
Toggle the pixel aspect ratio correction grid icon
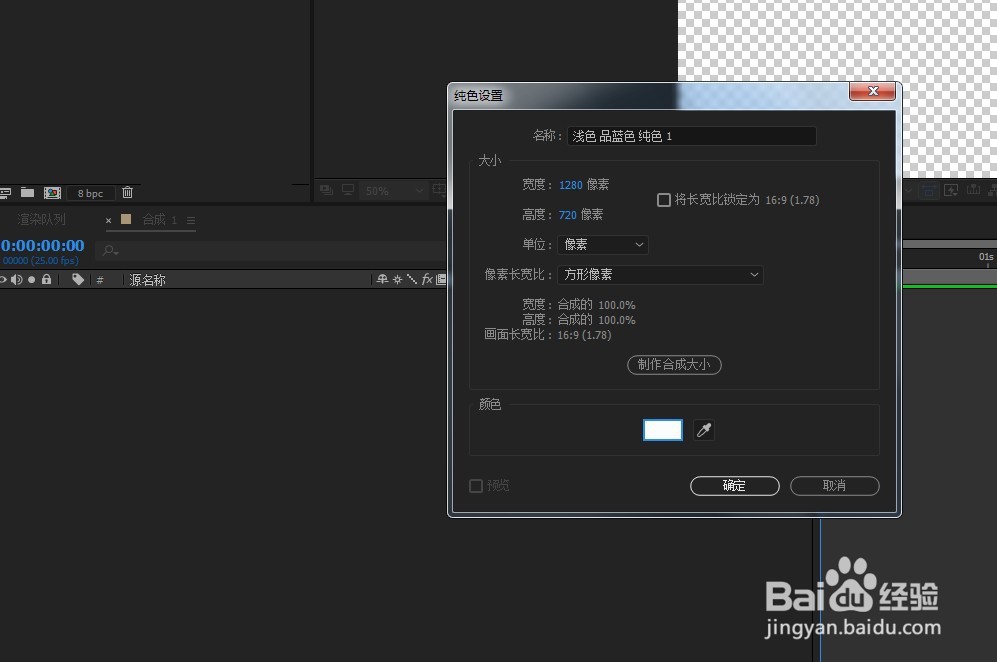tap(929, 190)
